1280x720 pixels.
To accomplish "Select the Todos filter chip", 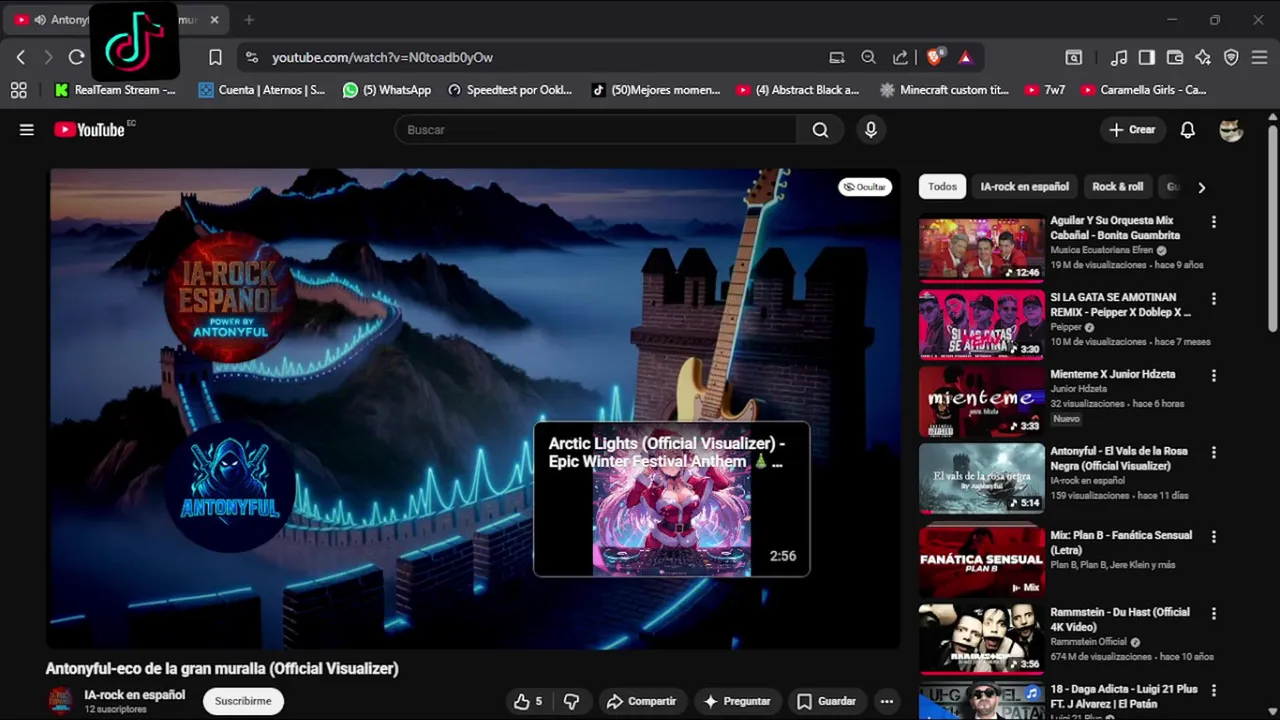I will pyautogui.click(x=942, y=187).
